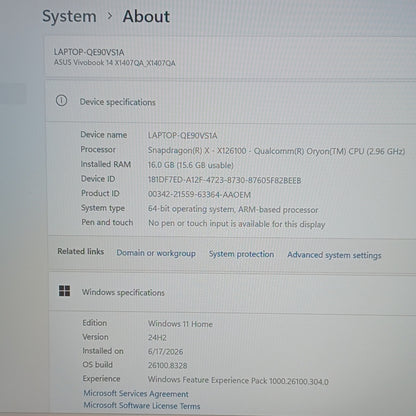
Task: Click the About breadcrumb title
Action: coord(146,16)
